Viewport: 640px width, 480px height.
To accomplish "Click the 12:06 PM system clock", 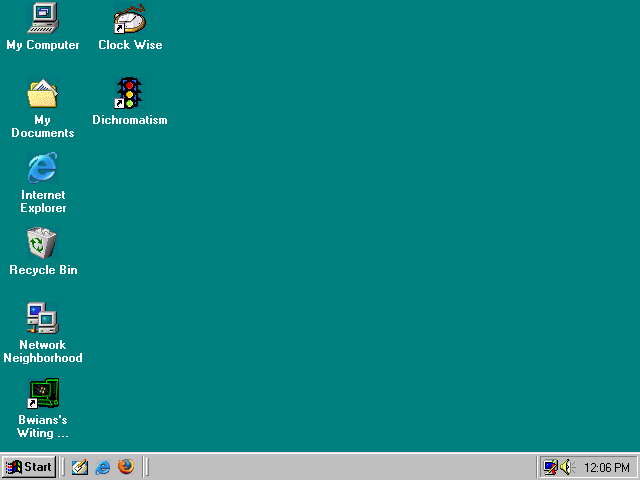I will [x=607, y=467].
